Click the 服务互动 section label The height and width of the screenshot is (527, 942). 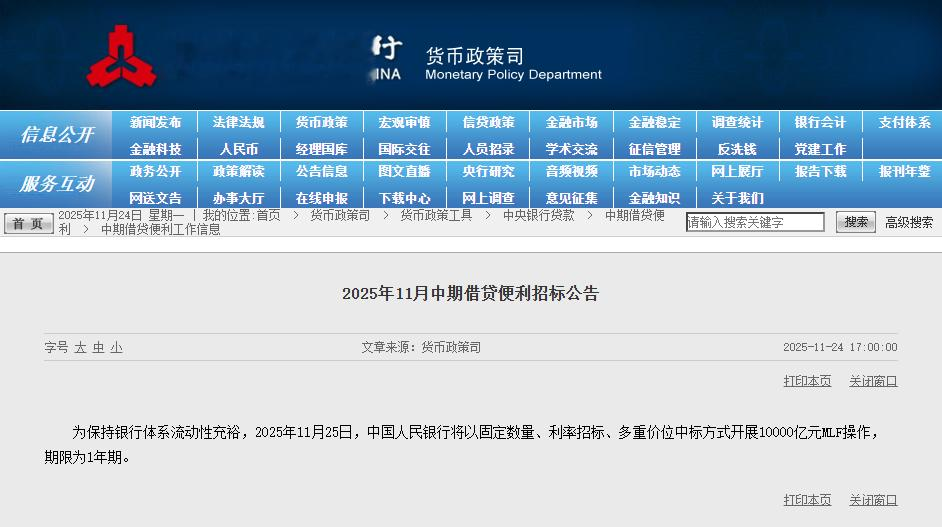(x=56, y=184)
